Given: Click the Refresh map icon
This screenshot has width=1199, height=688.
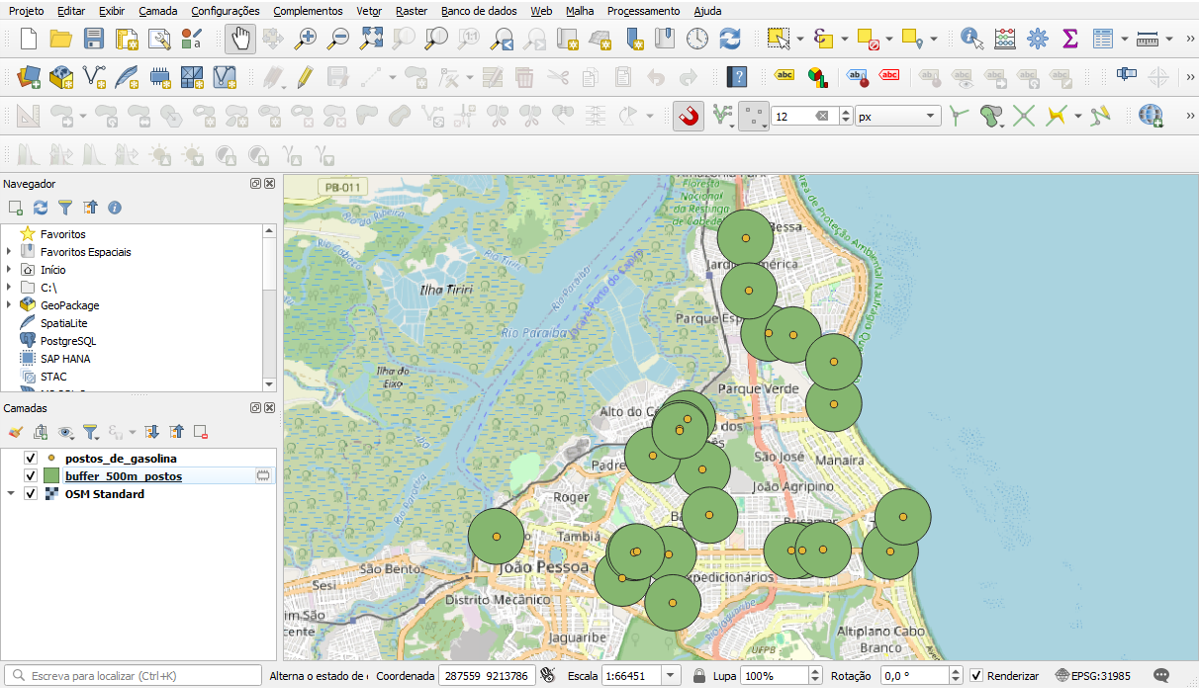Looking at the screenshot, I should (730, 39).
